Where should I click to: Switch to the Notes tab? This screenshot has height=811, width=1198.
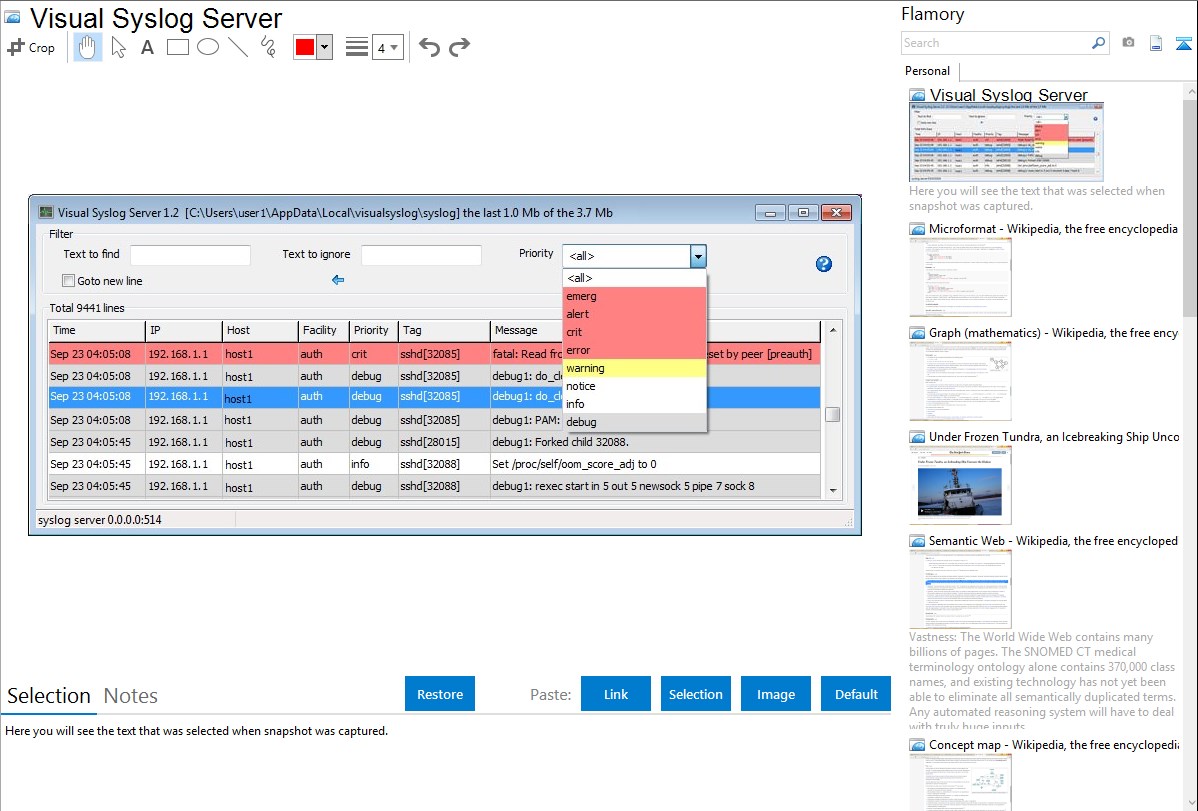click(131, 696)
